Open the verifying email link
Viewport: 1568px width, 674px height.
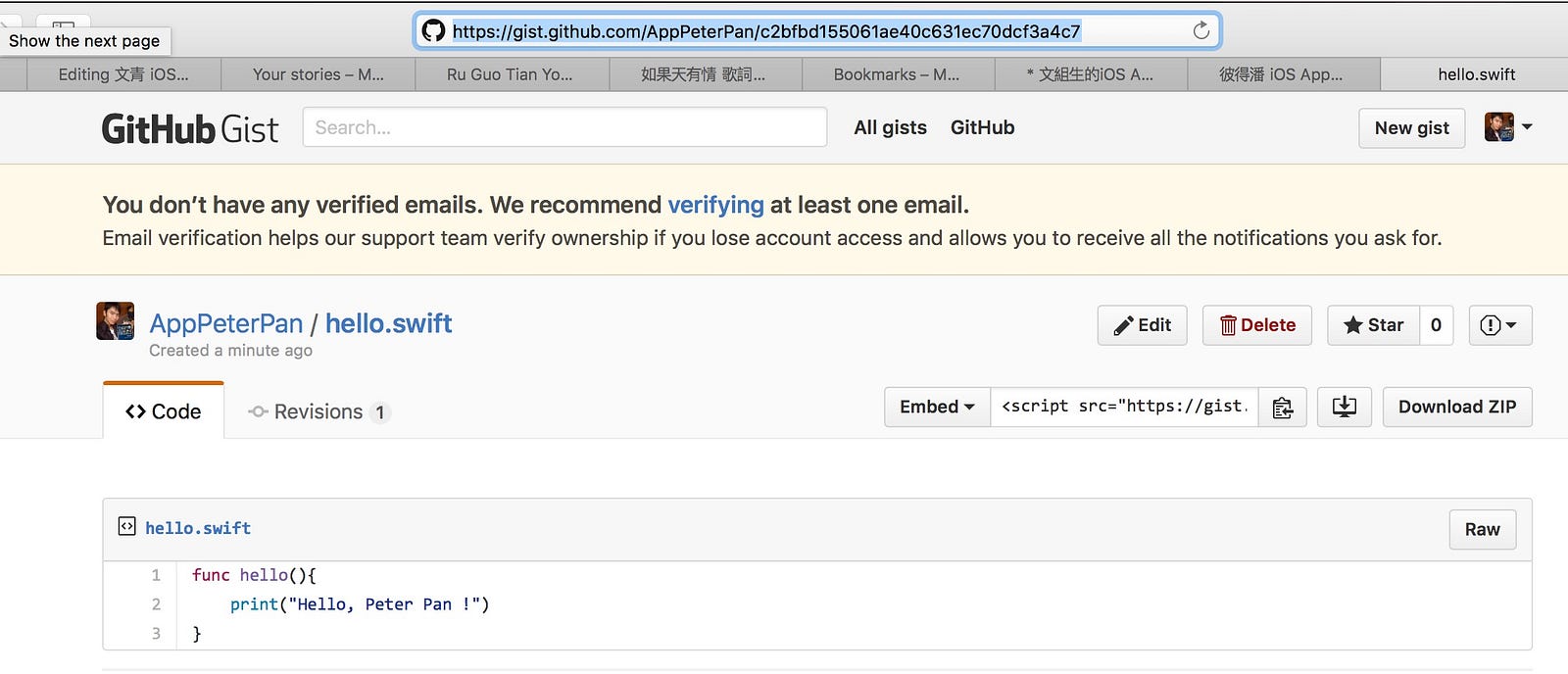click(x=715, y=205)
